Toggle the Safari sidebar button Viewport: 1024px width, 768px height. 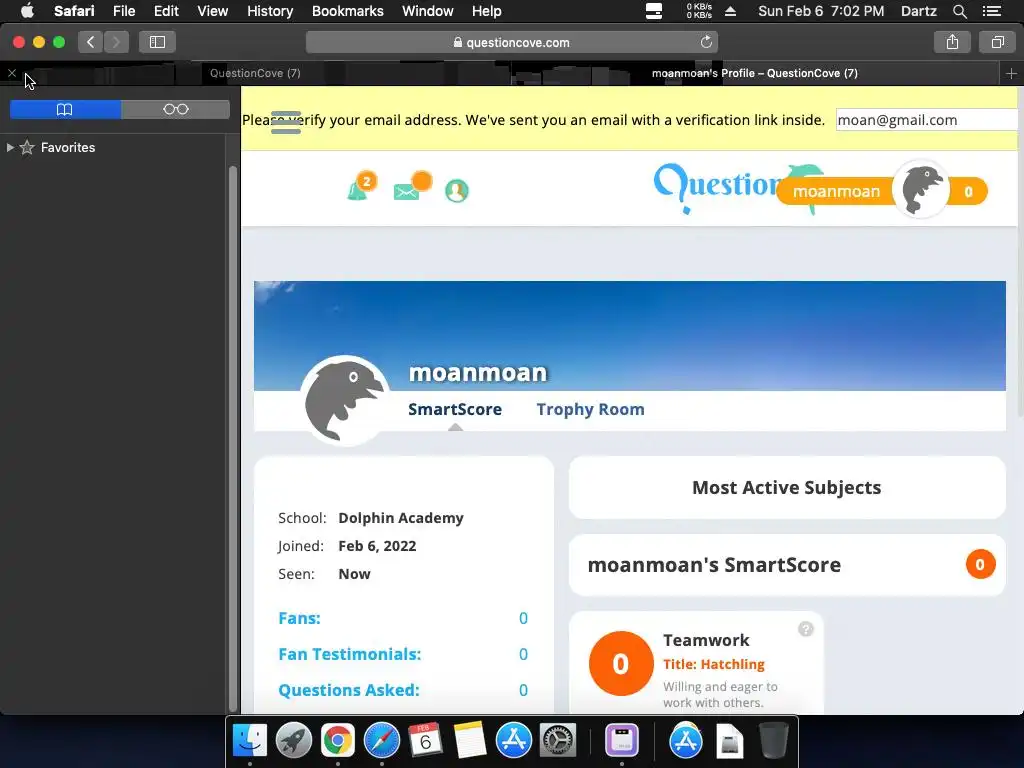coord(157,42)
